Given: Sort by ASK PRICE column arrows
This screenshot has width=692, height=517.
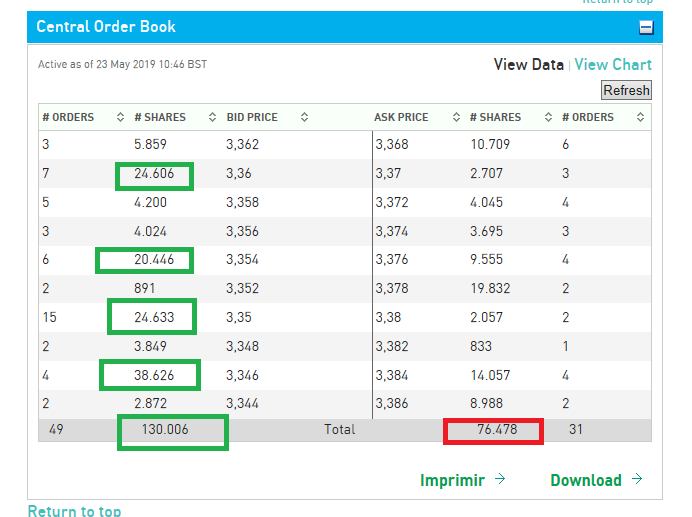Looking at the screenshot, I should 456,117.
